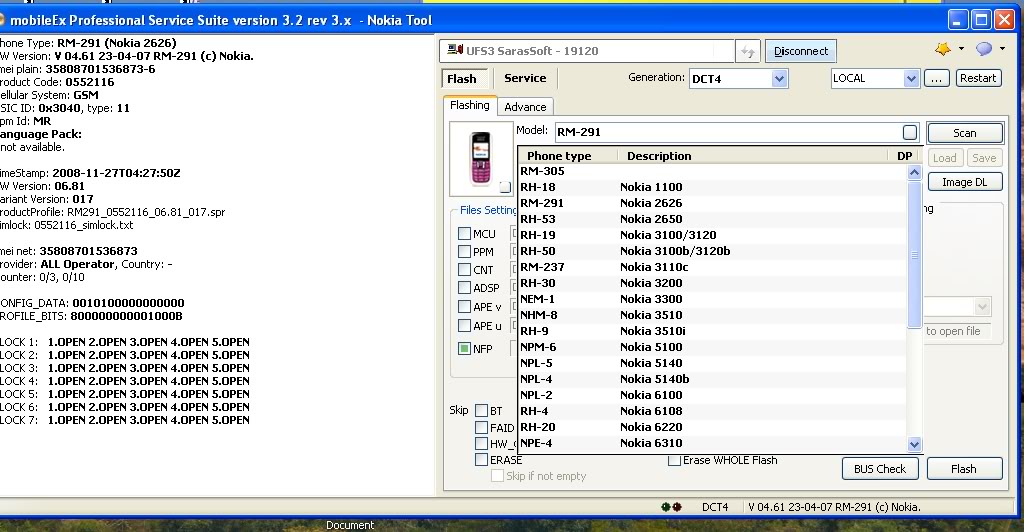Click the DP column header
The image size is (1024, 532).
coord(904,156)
